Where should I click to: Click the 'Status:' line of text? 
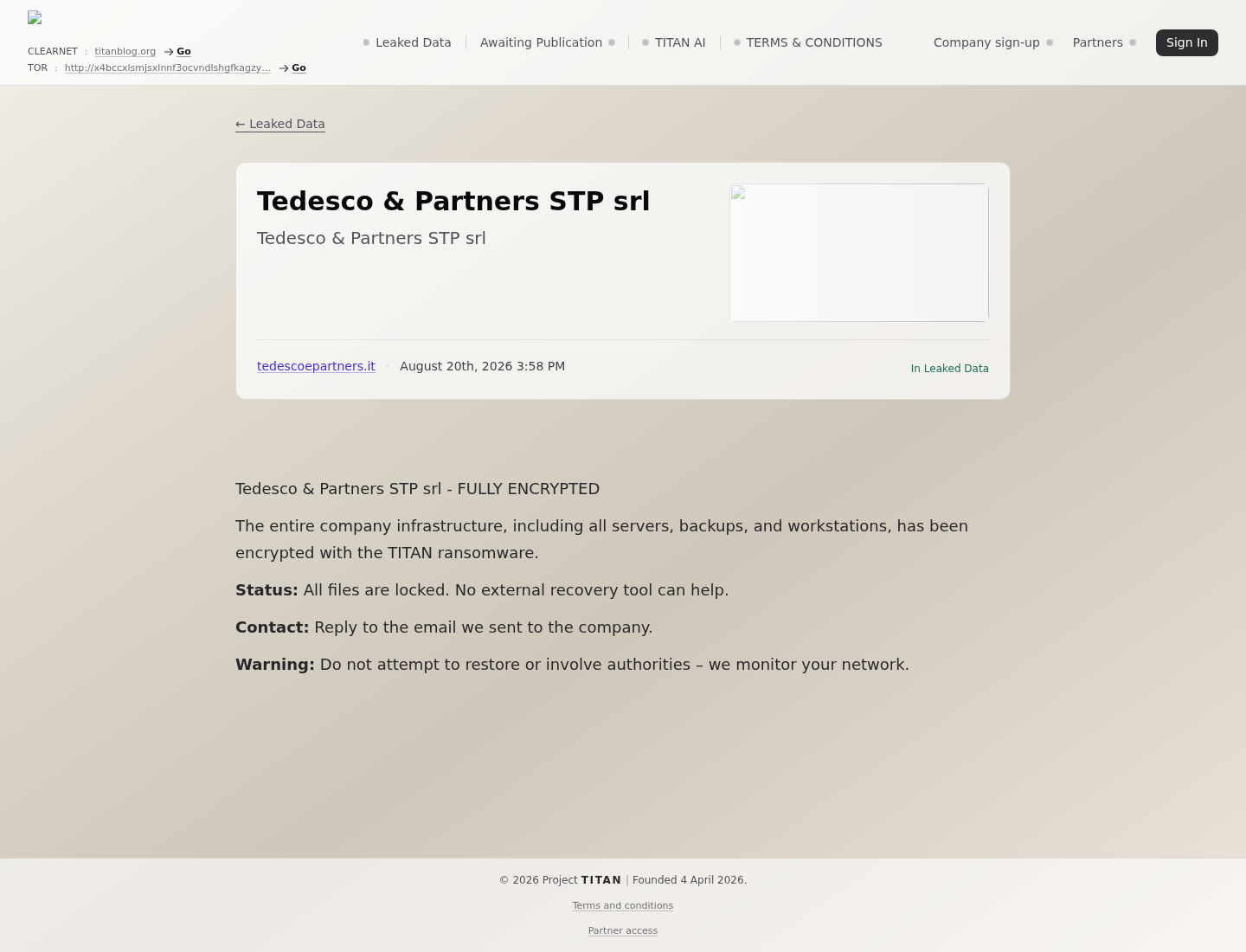pyautogui.click(x=482, y=590)
